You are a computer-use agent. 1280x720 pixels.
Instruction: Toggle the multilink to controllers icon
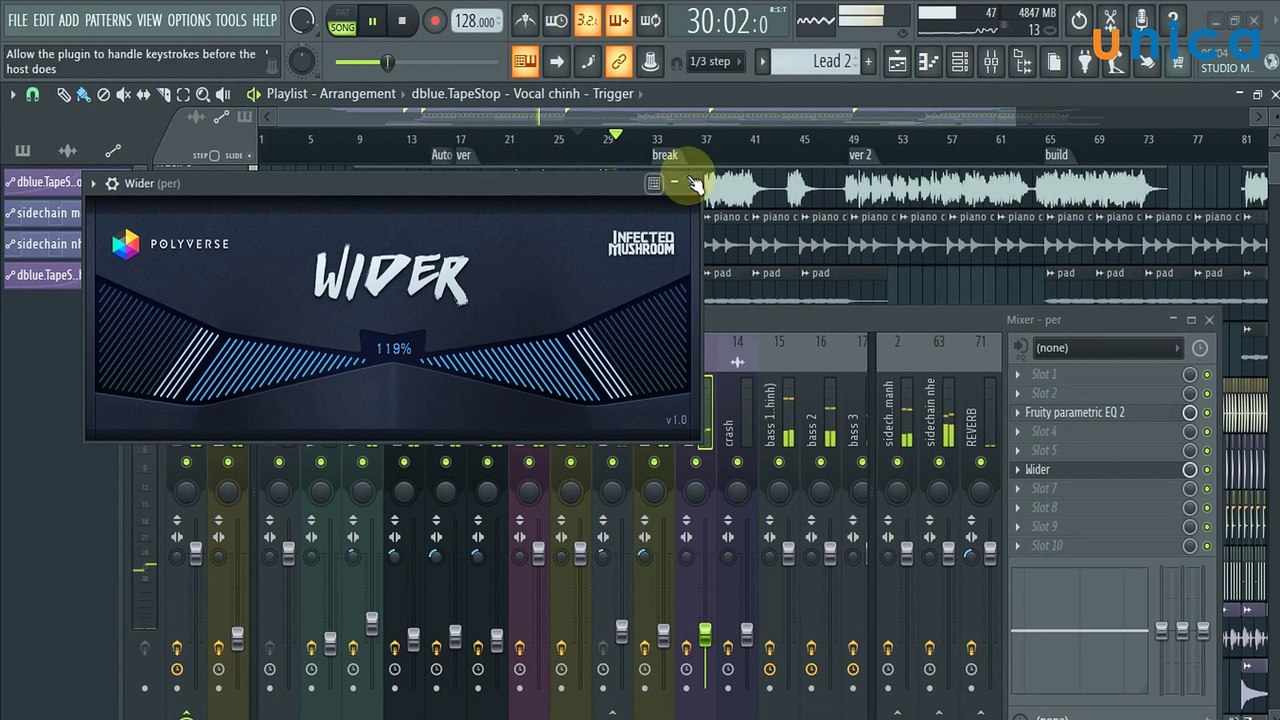coord(650,62)
